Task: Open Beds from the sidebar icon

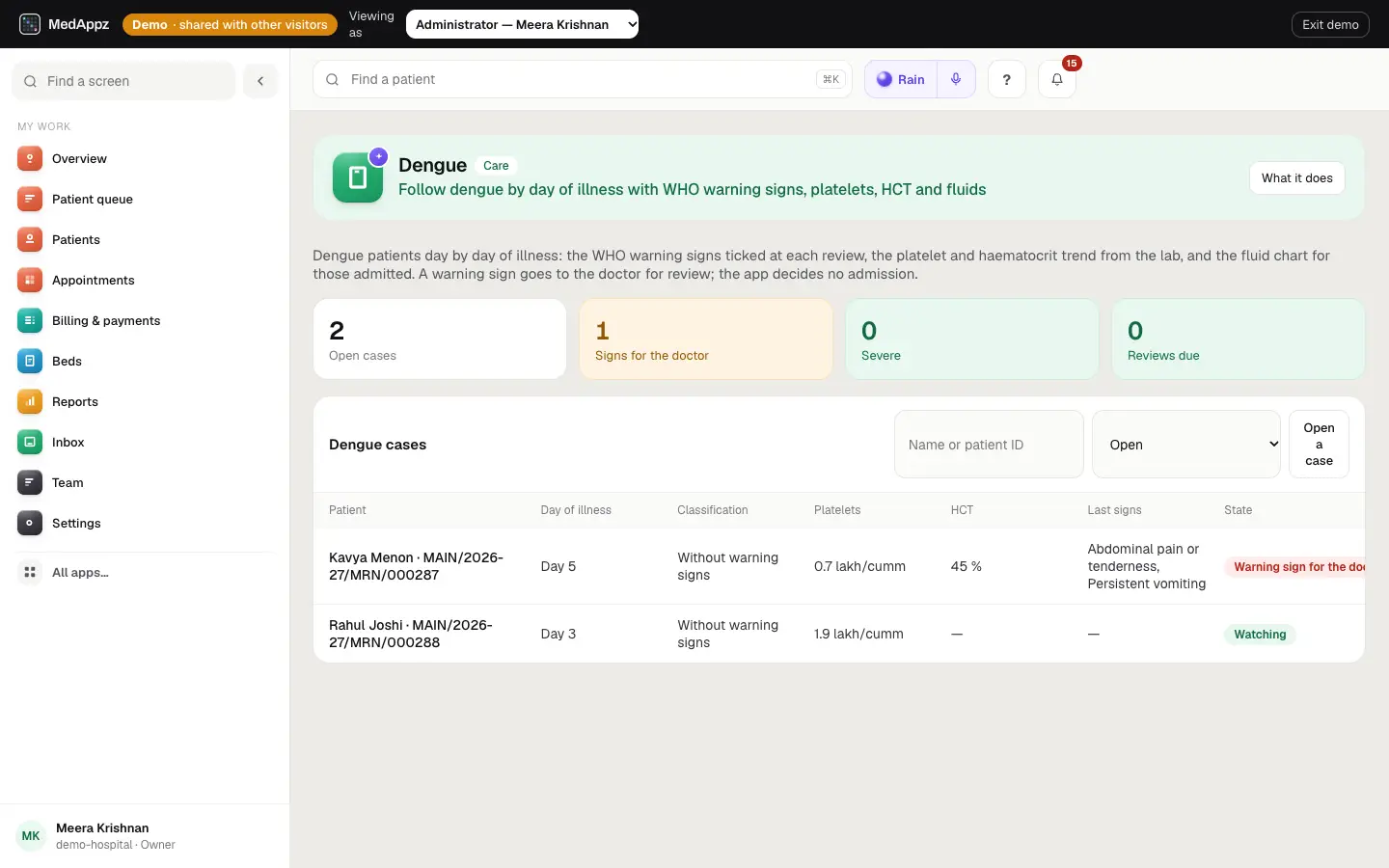Action: [30, 361]
